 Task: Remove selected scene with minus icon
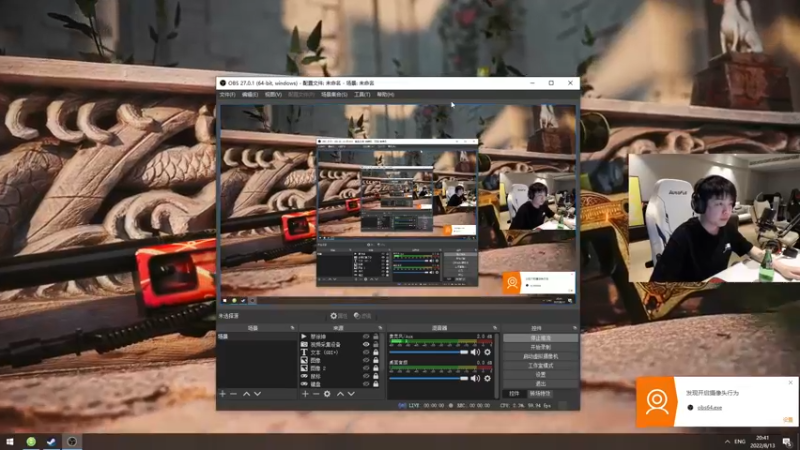(233, 394)
